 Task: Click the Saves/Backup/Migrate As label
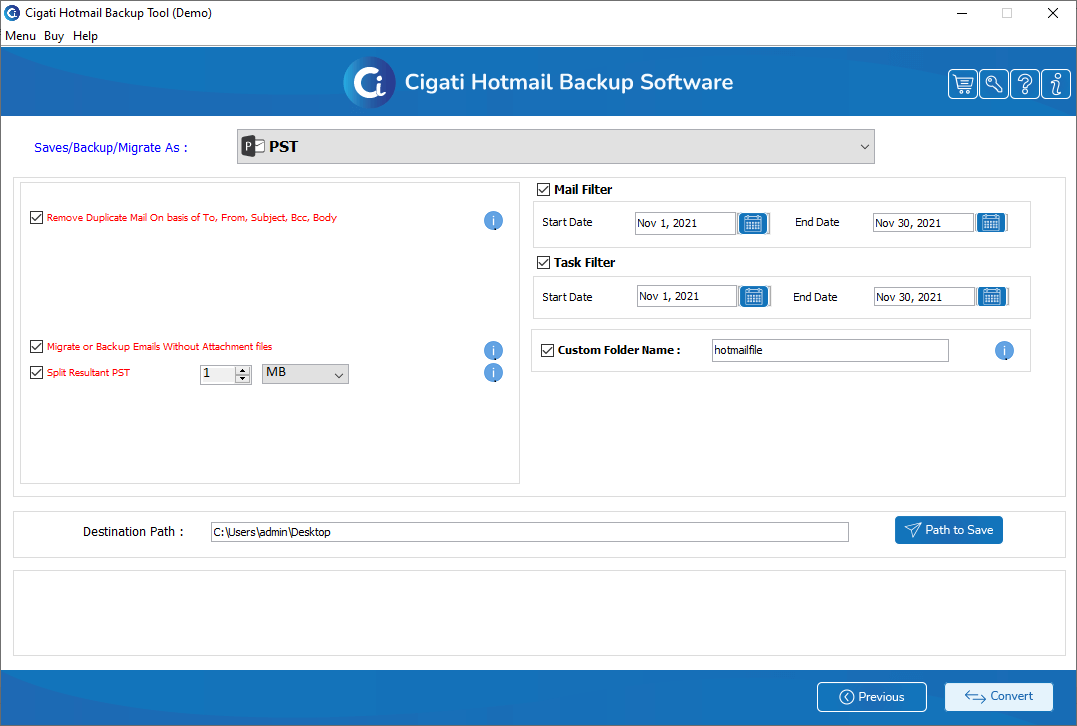point(111,148)
